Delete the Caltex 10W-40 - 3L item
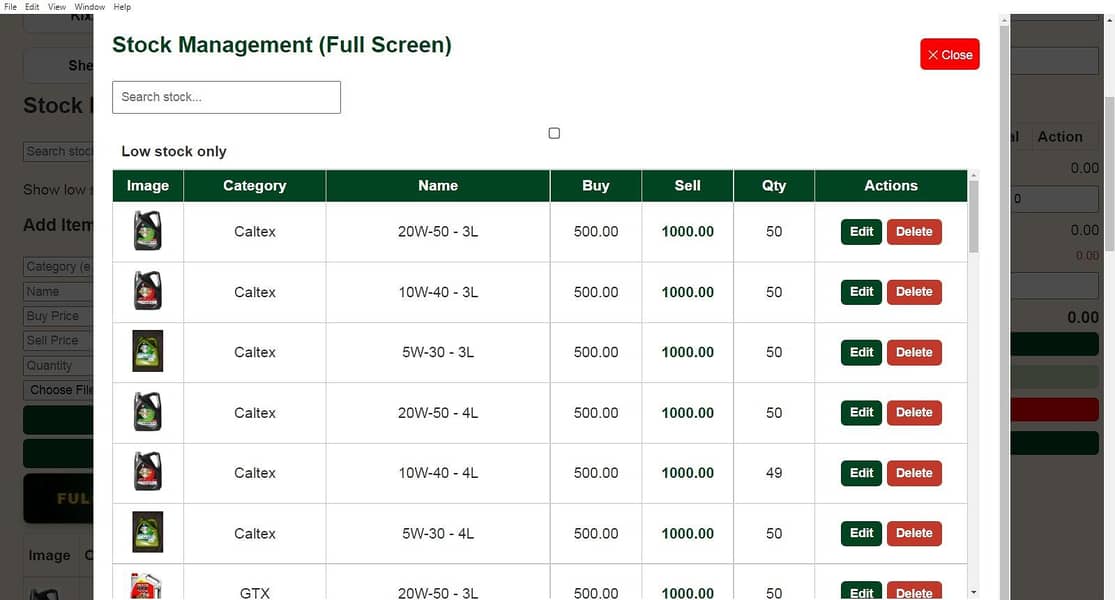This screenshot has height=600, width=1115. click(x=914, y=292)
